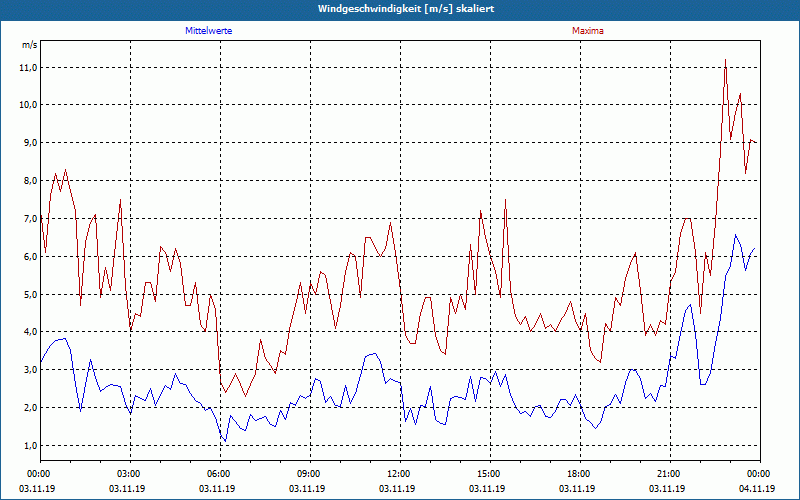Click the 15:00 time axis label
Viewport: 800px width, 500px height.
pos(490,474)
